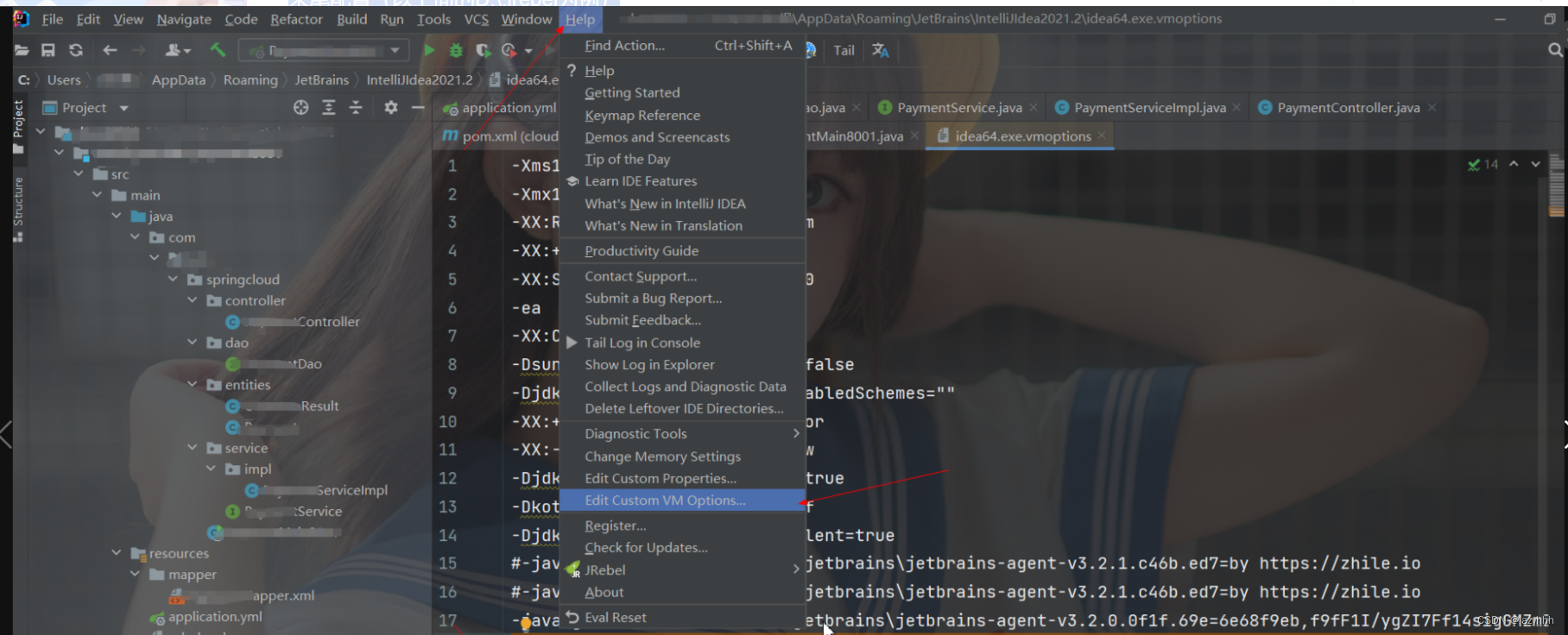Collapse the src folder node

79,174
